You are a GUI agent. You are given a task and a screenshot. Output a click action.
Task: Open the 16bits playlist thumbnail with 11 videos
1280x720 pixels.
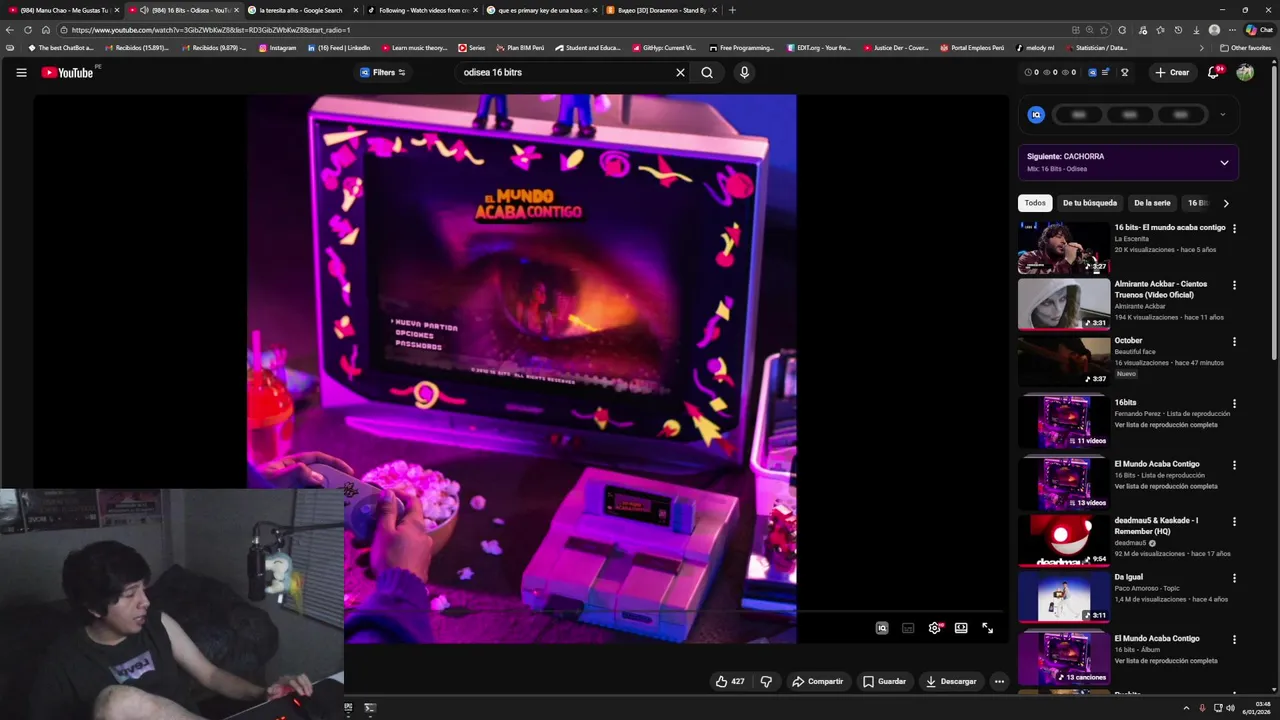tap(1063, 421)
